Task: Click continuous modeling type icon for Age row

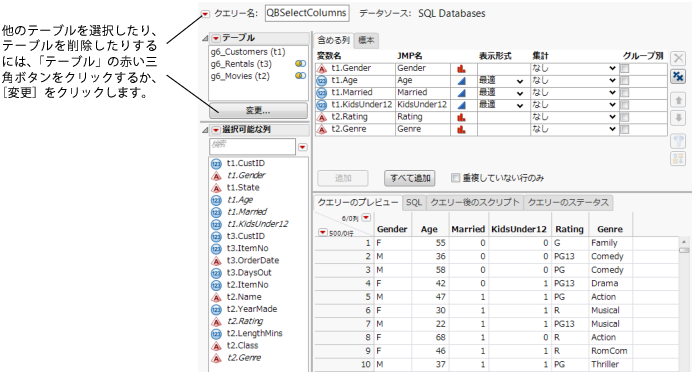Action: (462, 81)
